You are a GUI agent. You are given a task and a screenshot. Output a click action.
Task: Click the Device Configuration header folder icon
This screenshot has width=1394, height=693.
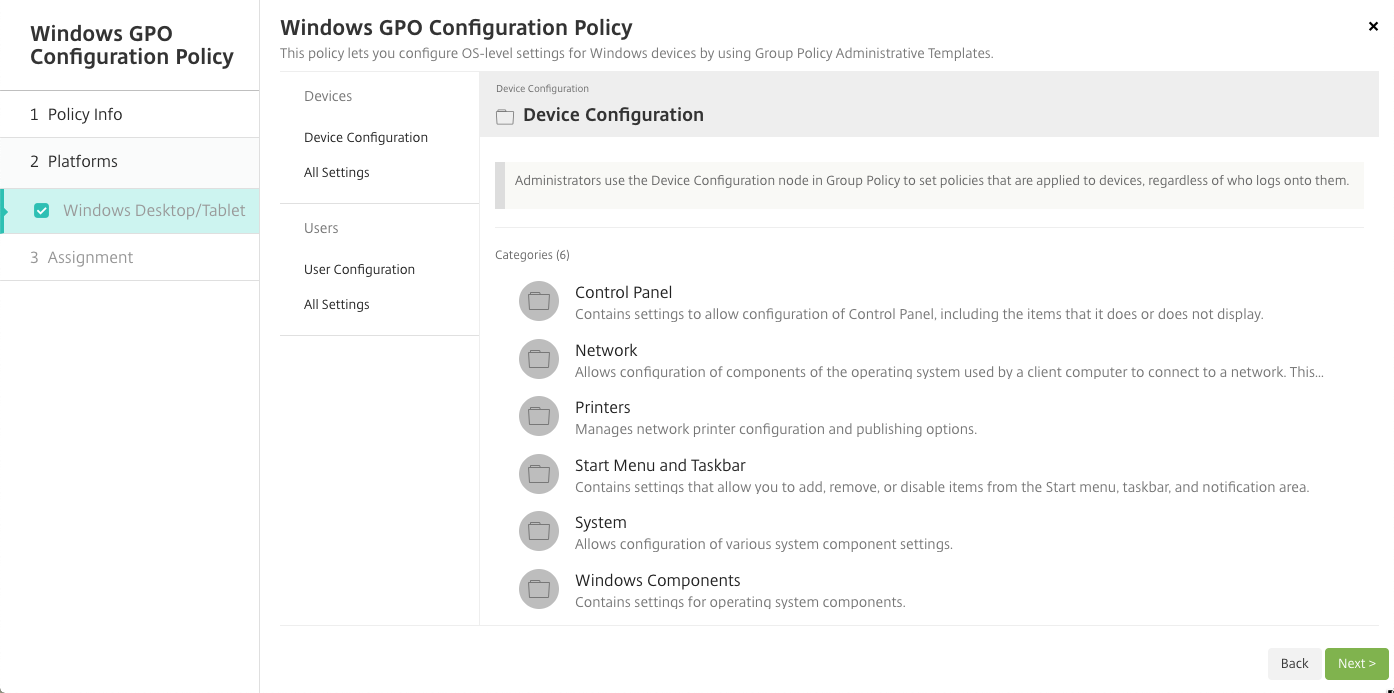coord(505,116)
